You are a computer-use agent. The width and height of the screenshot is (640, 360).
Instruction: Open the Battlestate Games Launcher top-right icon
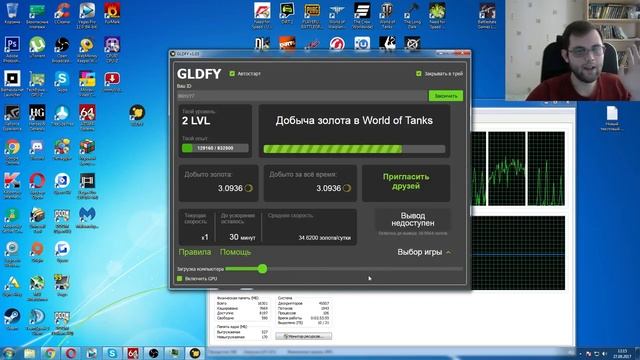487,16
